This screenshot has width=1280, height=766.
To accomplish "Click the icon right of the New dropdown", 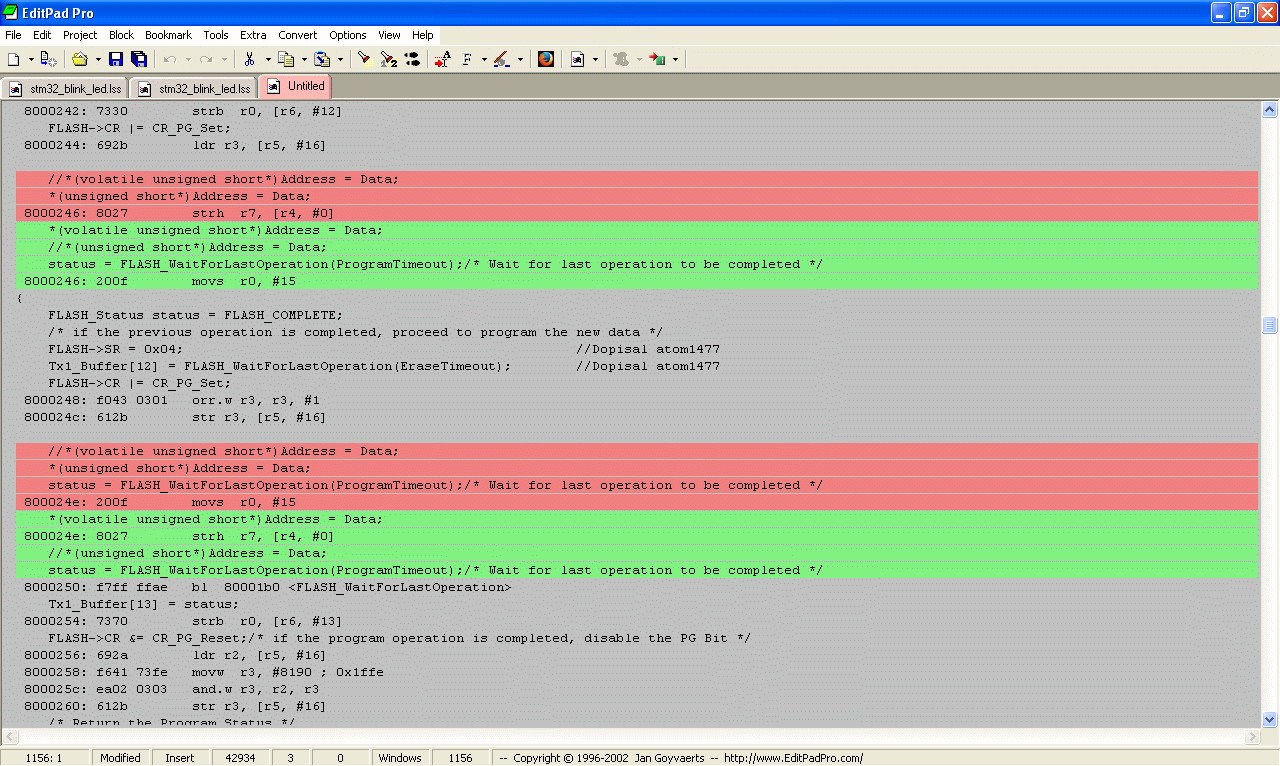I will 49,60.
